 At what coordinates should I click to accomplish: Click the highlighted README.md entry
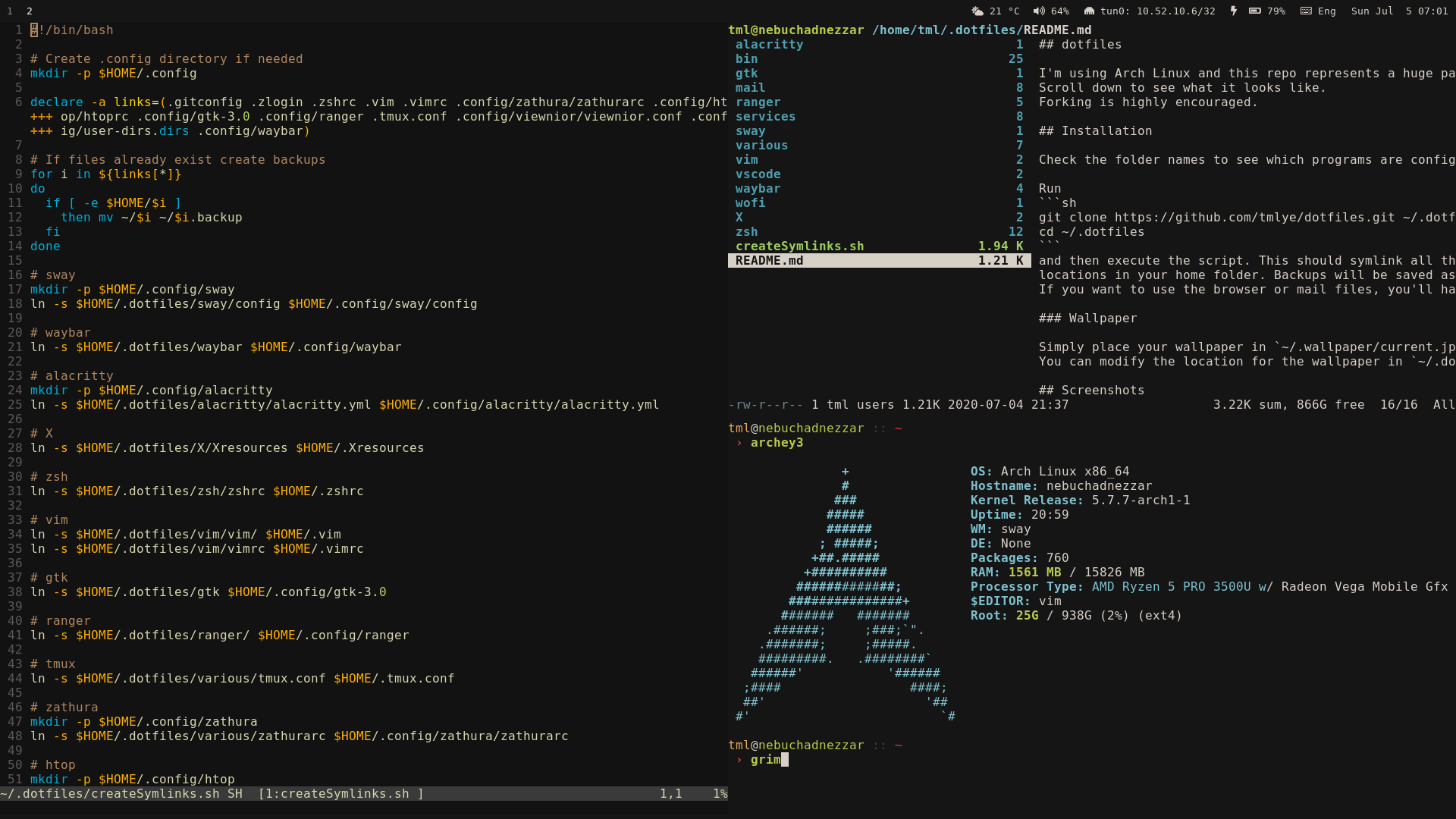coord(769,261)
